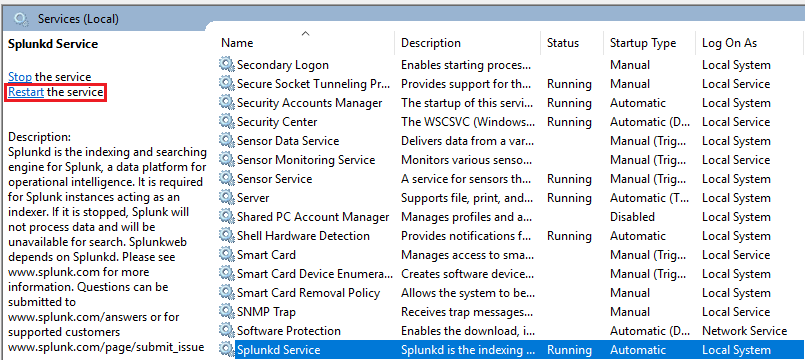
Task: Click the gear icon for Sensor Data Service
Action: pos(226,140)
